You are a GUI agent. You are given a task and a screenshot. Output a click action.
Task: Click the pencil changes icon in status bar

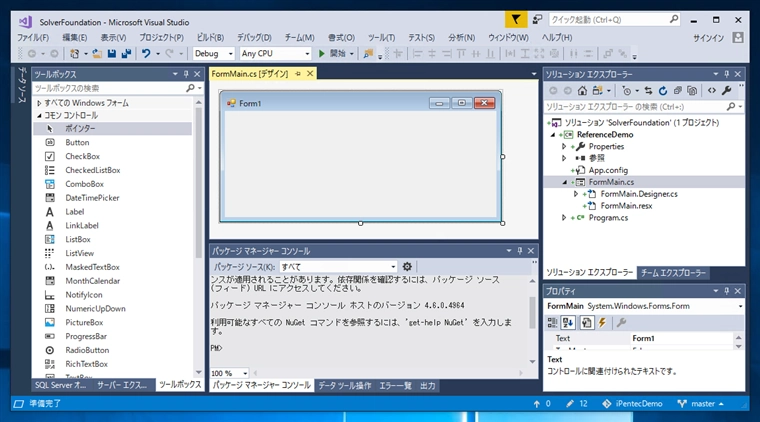coord(570,404)
